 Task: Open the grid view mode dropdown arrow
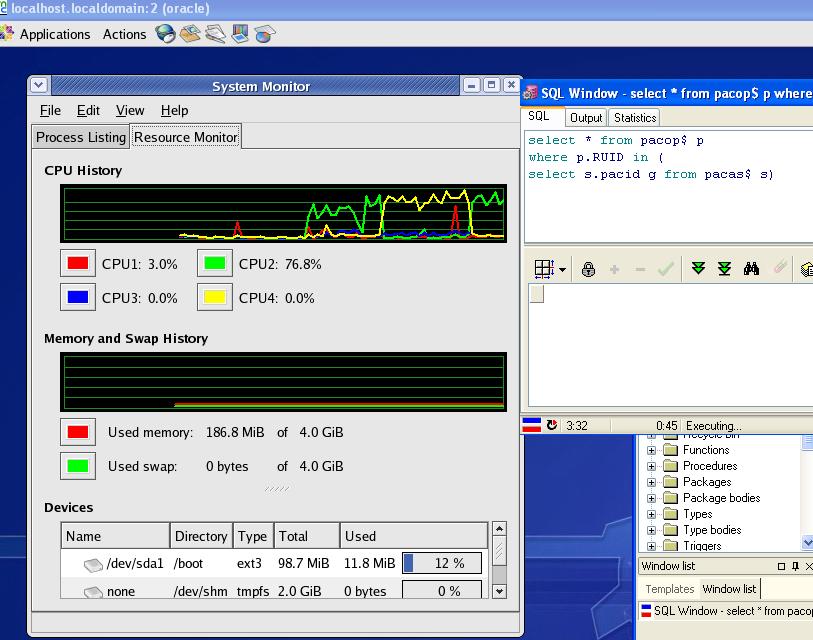click(563, 270)
